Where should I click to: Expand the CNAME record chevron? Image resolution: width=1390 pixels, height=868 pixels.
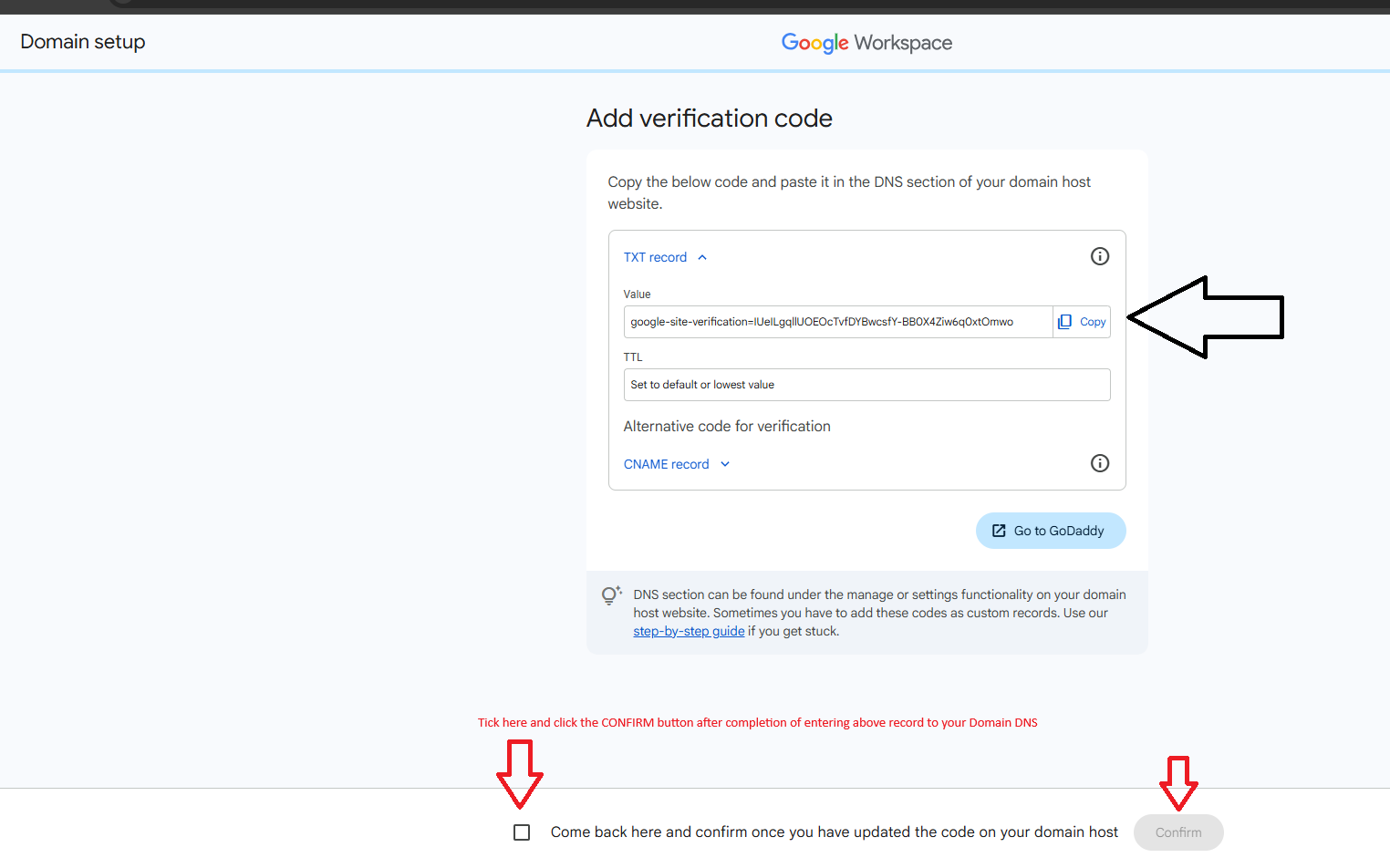pyautogui.click(x=725, y=464)
